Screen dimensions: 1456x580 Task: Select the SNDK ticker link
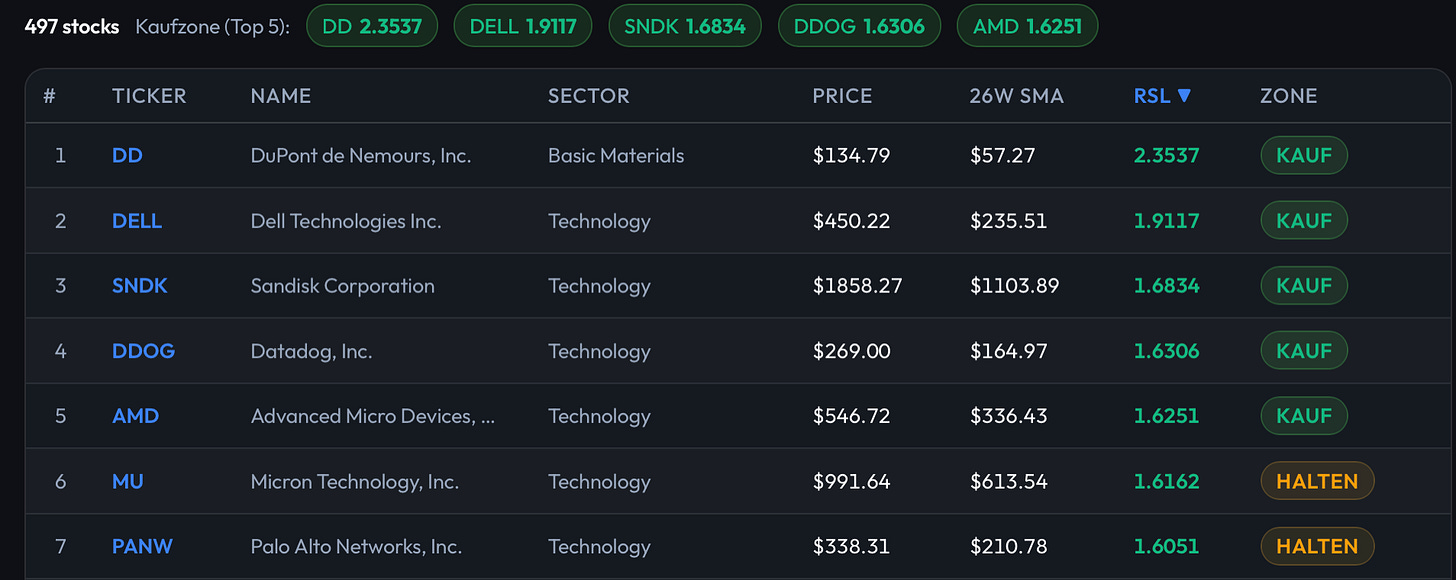click(140, 286)
